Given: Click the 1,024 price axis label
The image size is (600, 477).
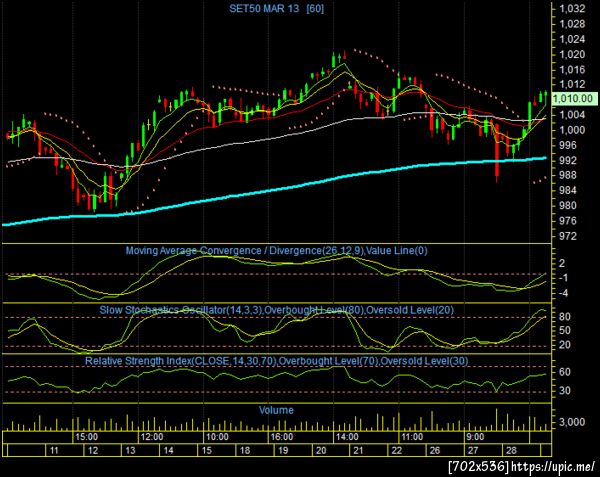Looking at the screenshot, I should tap(572, 39).
